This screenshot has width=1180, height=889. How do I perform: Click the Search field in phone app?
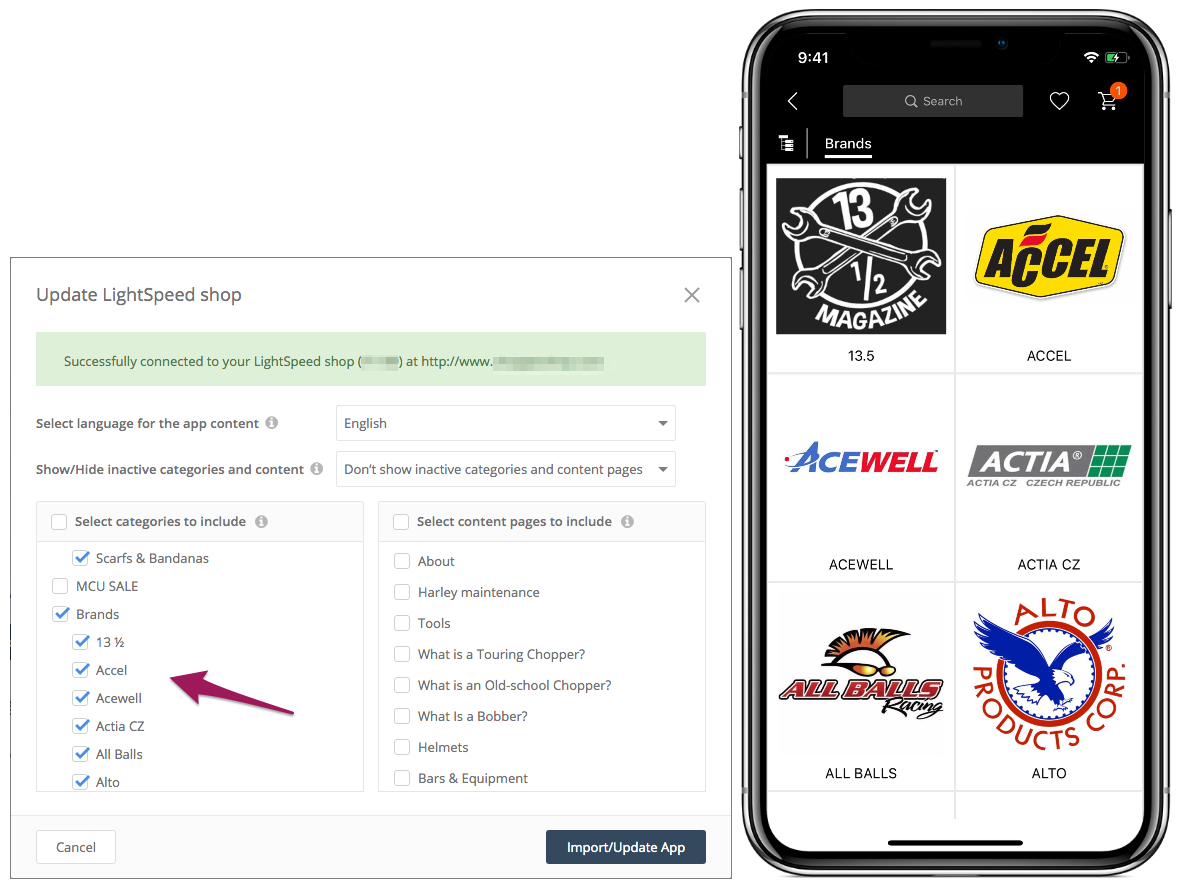(x=932, y=101)
